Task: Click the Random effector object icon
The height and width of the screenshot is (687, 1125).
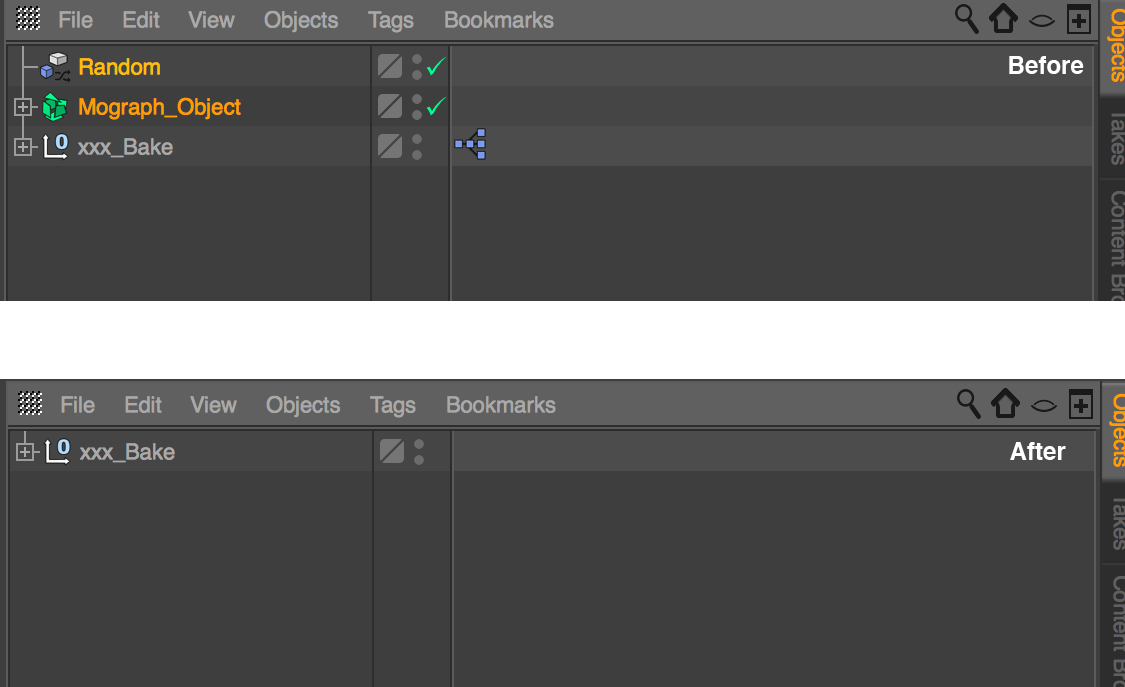Action: click(x=55, y=67)
